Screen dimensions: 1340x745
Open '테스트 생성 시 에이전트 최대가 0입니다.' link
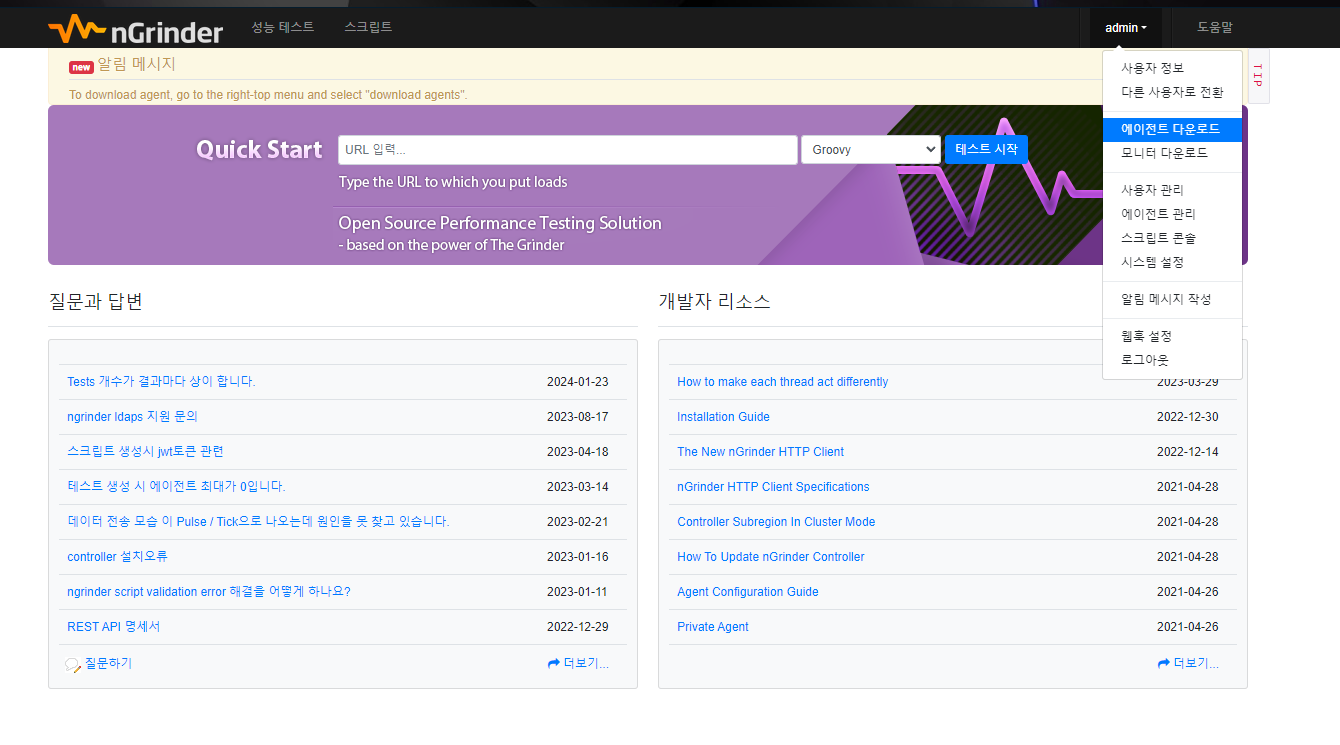coord(176,487)
